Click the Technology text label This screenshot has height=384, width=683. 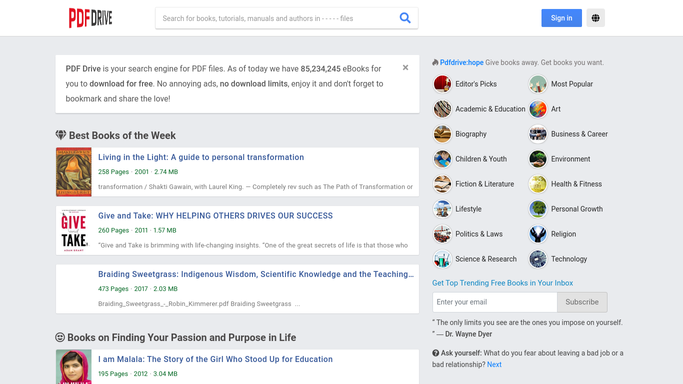point(569,259)
